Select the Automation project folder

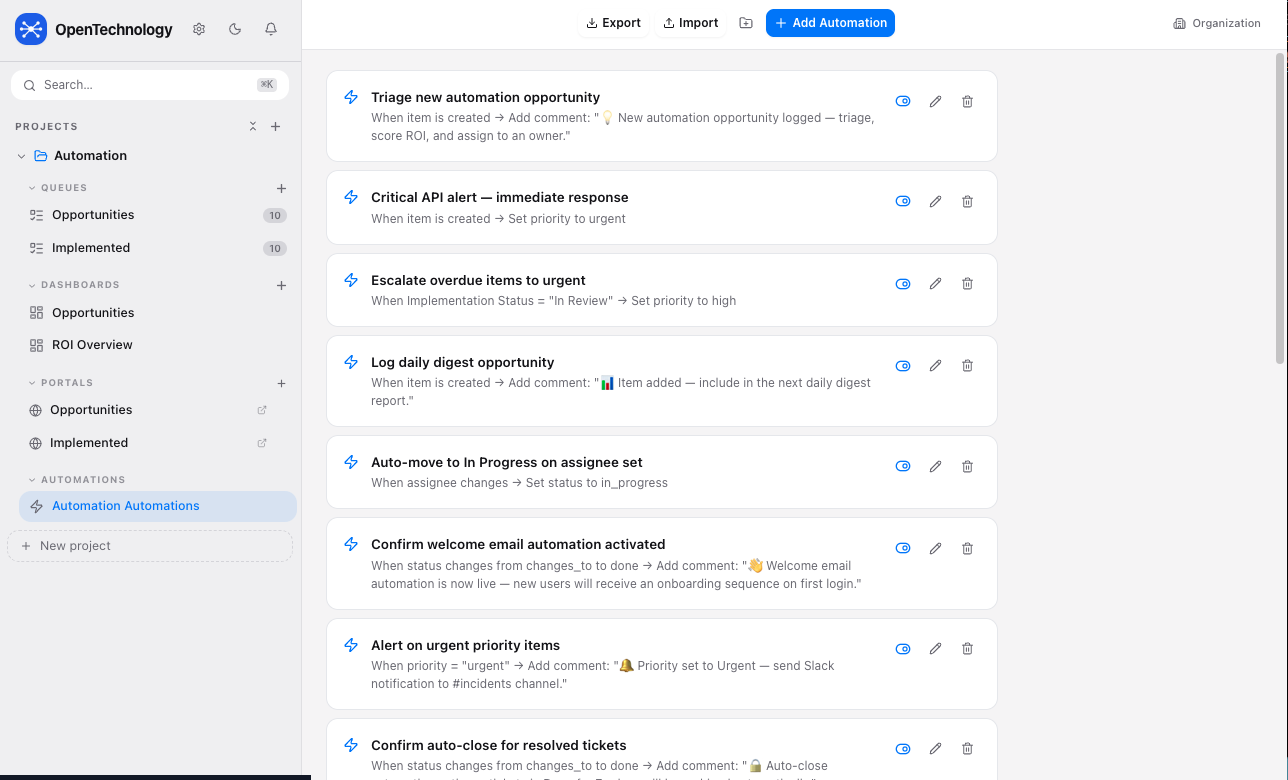pos(90,156)
